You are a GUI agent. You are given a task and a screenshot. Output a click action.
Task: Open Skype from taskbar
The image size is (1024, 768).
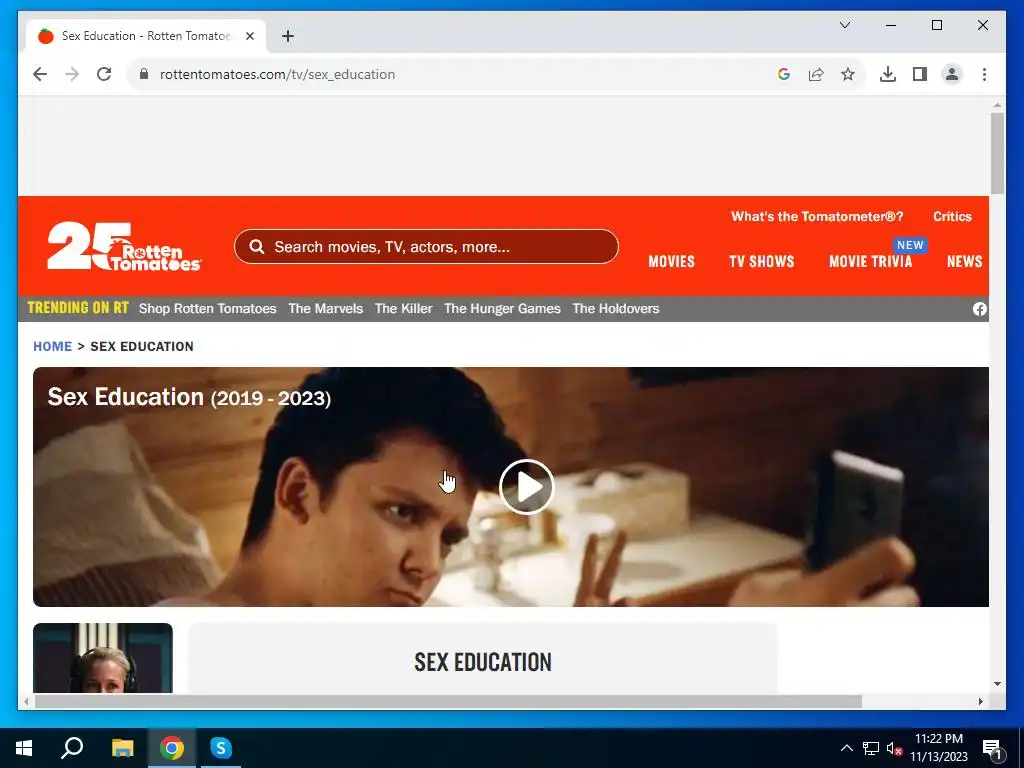(221, 748)
